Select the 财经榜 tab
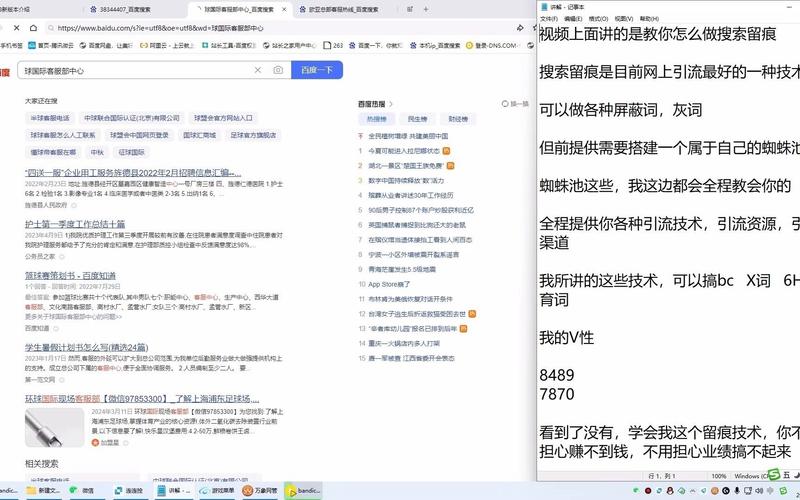The height and width of the screenshot is (500, 800). tap(458, 119)
